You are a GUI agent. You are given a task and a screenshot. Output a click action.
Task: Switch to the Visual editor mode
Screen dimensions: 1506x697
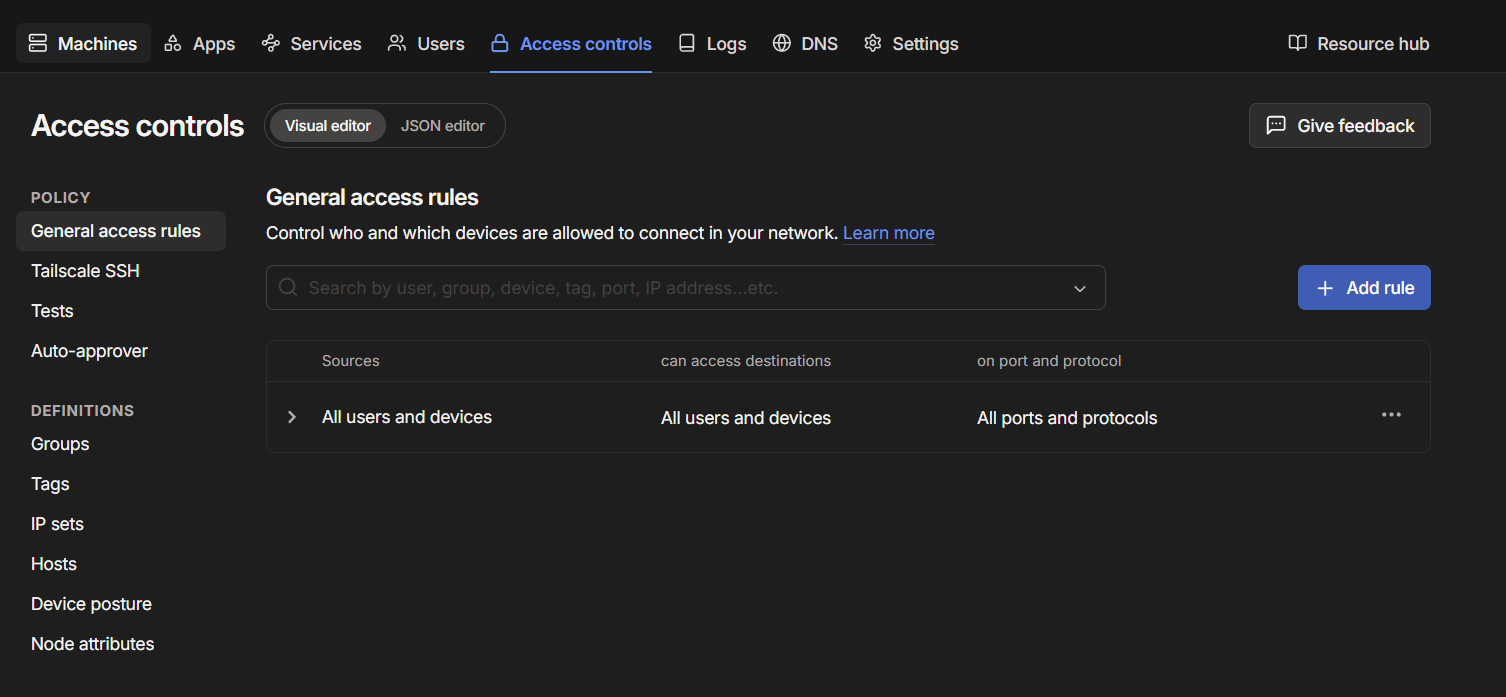pos(328,126)
